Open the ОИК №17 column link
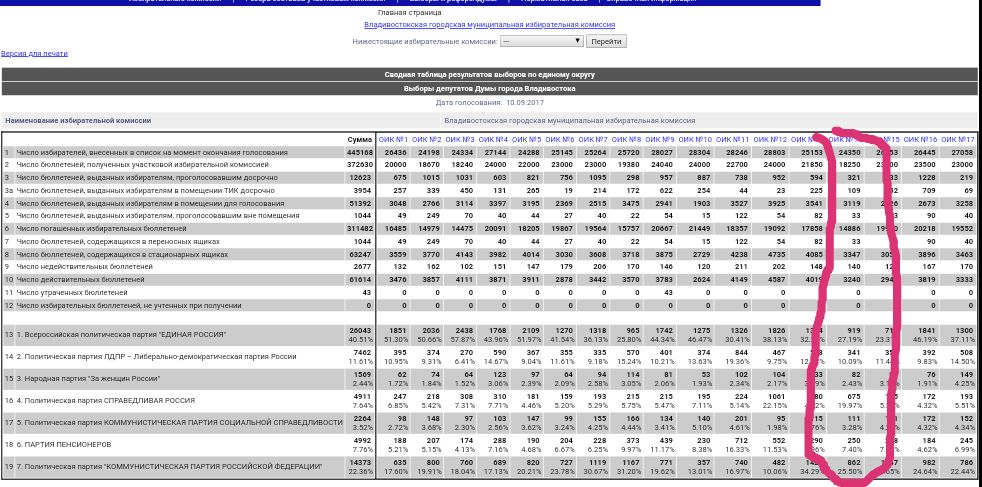Image resolution: width=982 pixels, height=487 pixels. pyautogui.click(x=958, y=140)
